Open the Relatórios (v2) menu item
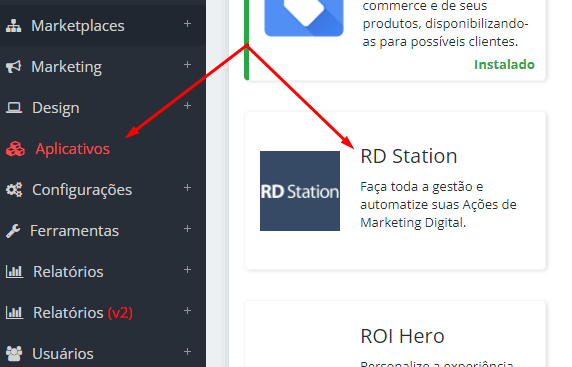 pos(83,313)
